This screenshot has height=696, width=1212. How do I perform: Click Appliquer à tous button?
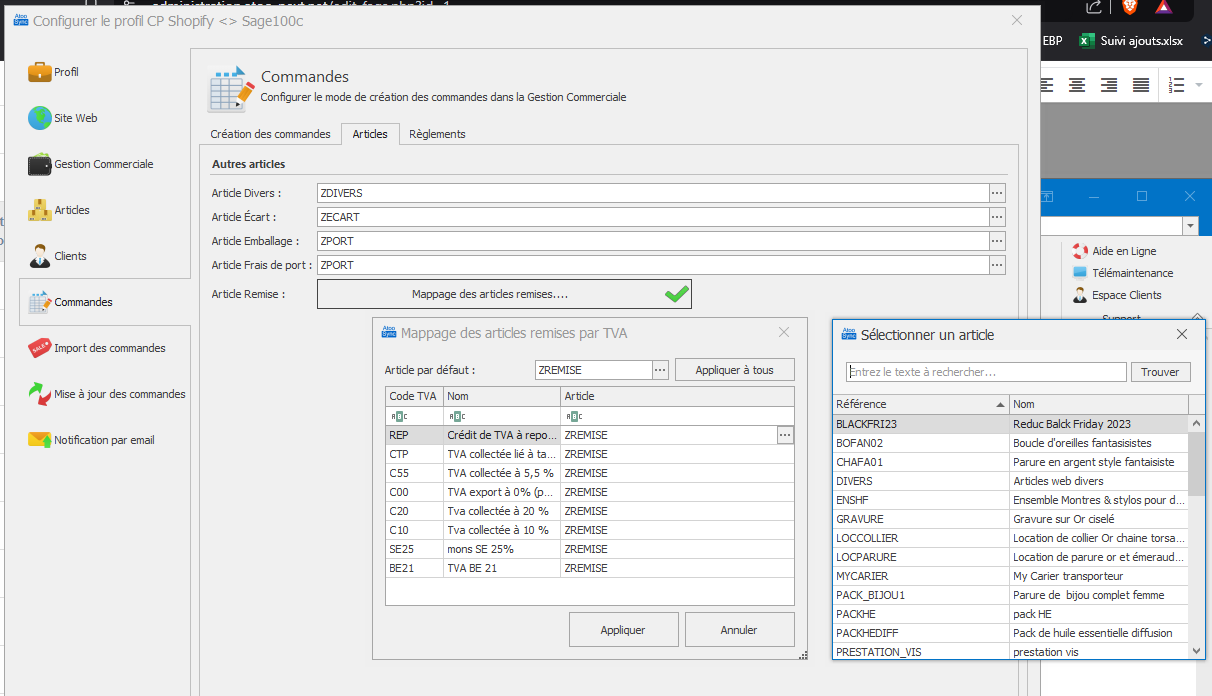[x=734, y=370]
